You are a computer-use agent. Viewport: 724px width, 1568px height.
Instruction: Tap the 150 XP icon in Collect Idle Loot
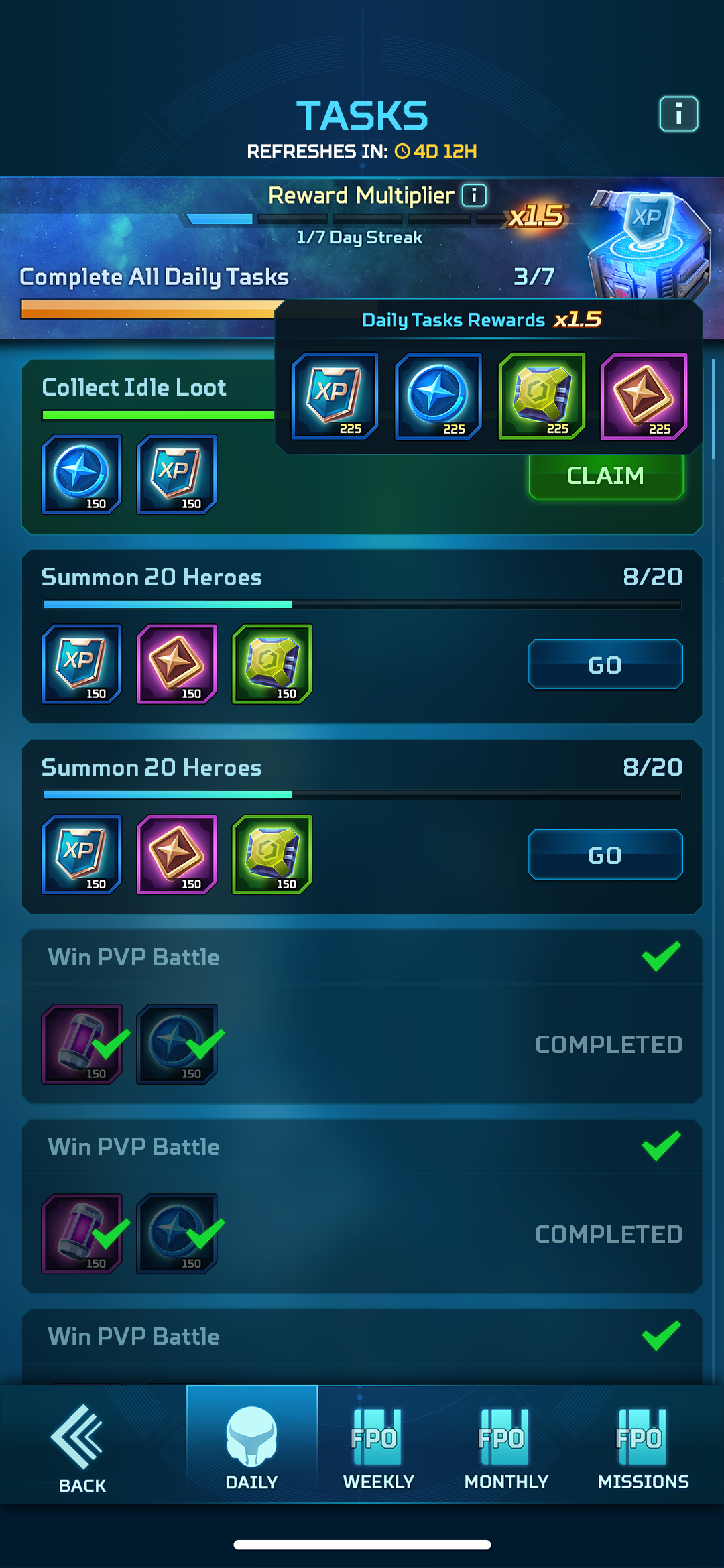[x=177, y=475]
